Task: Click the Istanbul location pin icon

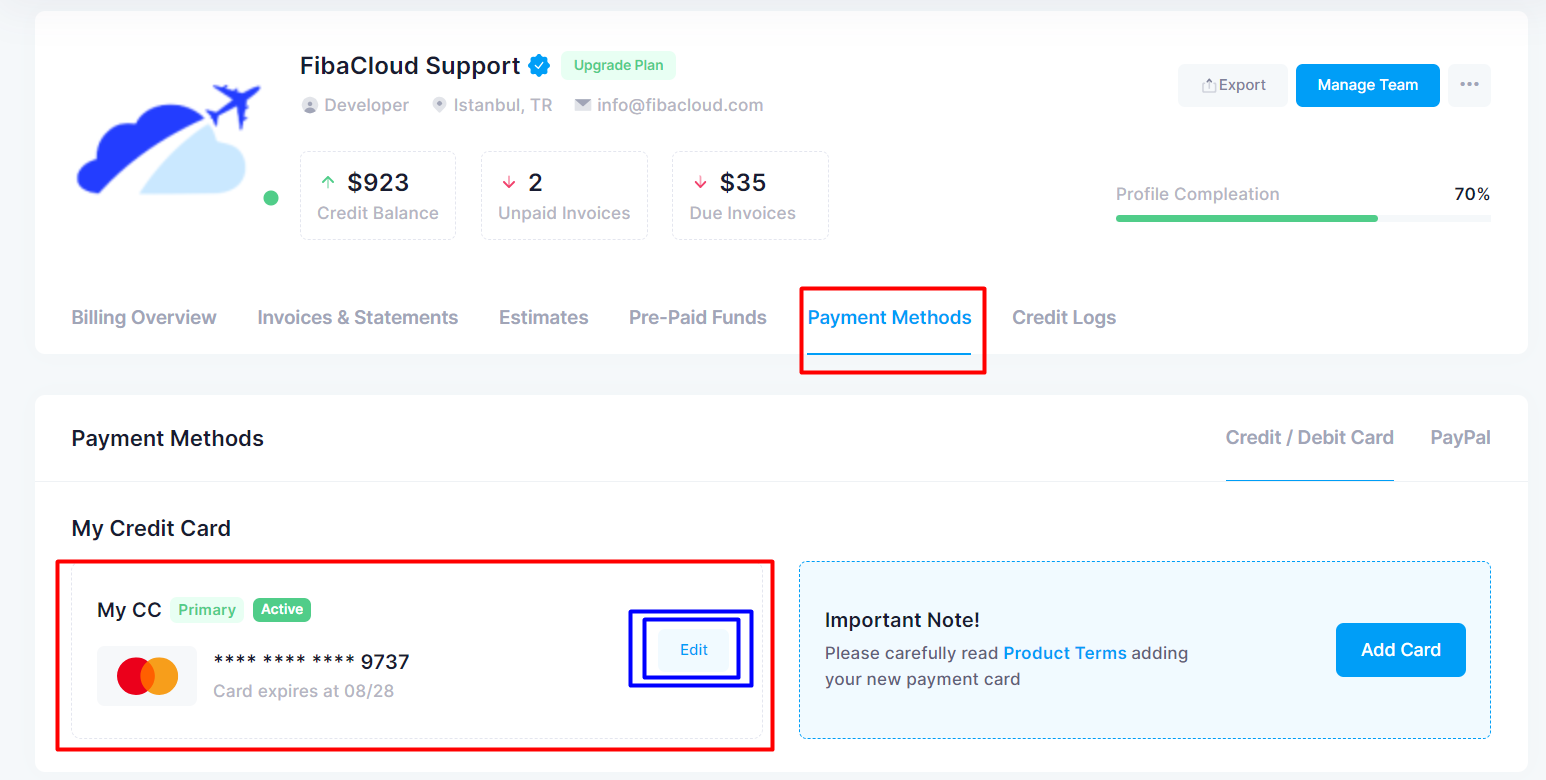Action: (439, 105)
